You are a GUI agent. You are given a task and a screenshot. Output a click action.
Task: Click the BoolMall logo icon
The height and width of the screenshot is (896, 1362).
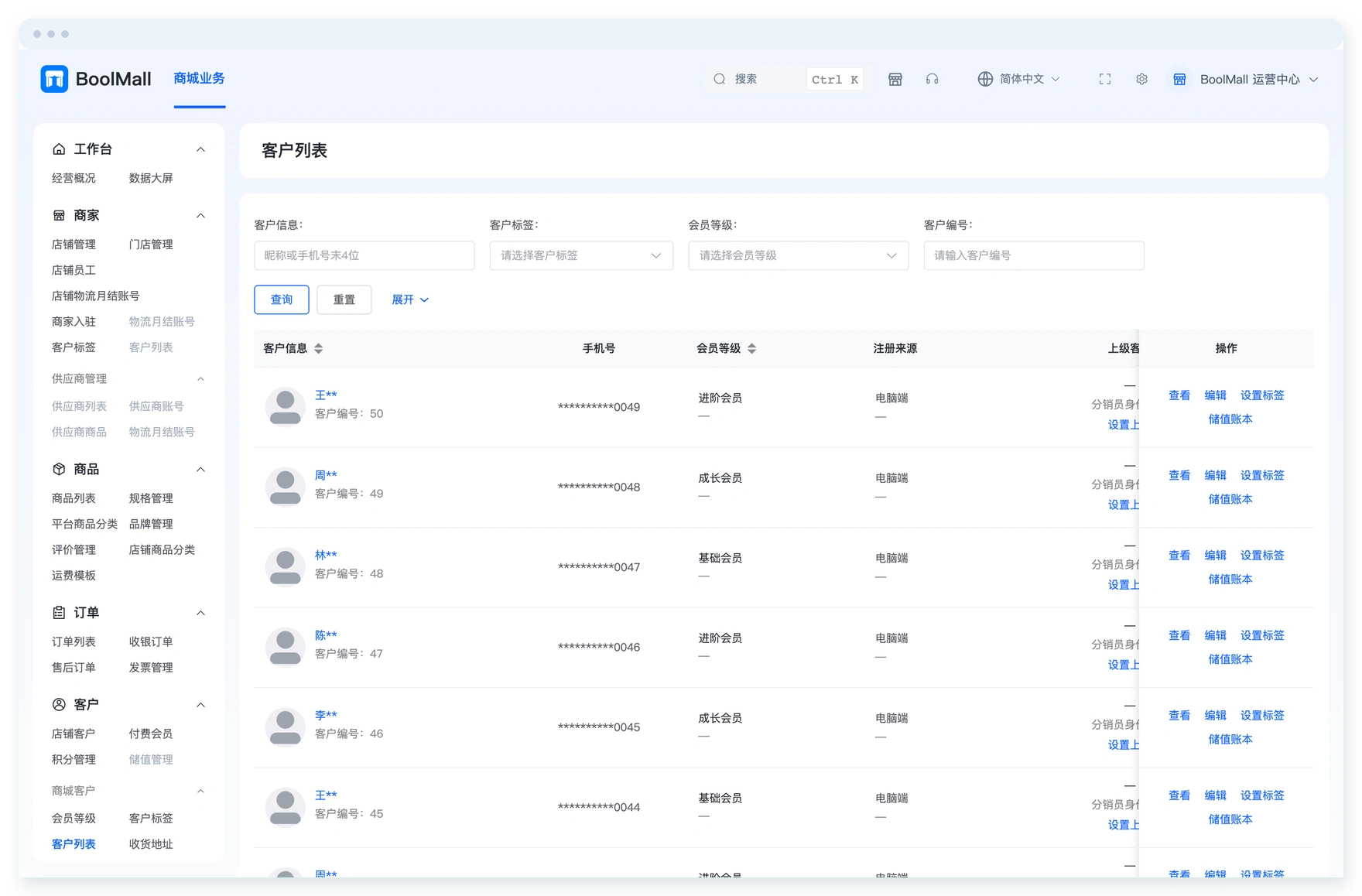(x=54, y=79)
